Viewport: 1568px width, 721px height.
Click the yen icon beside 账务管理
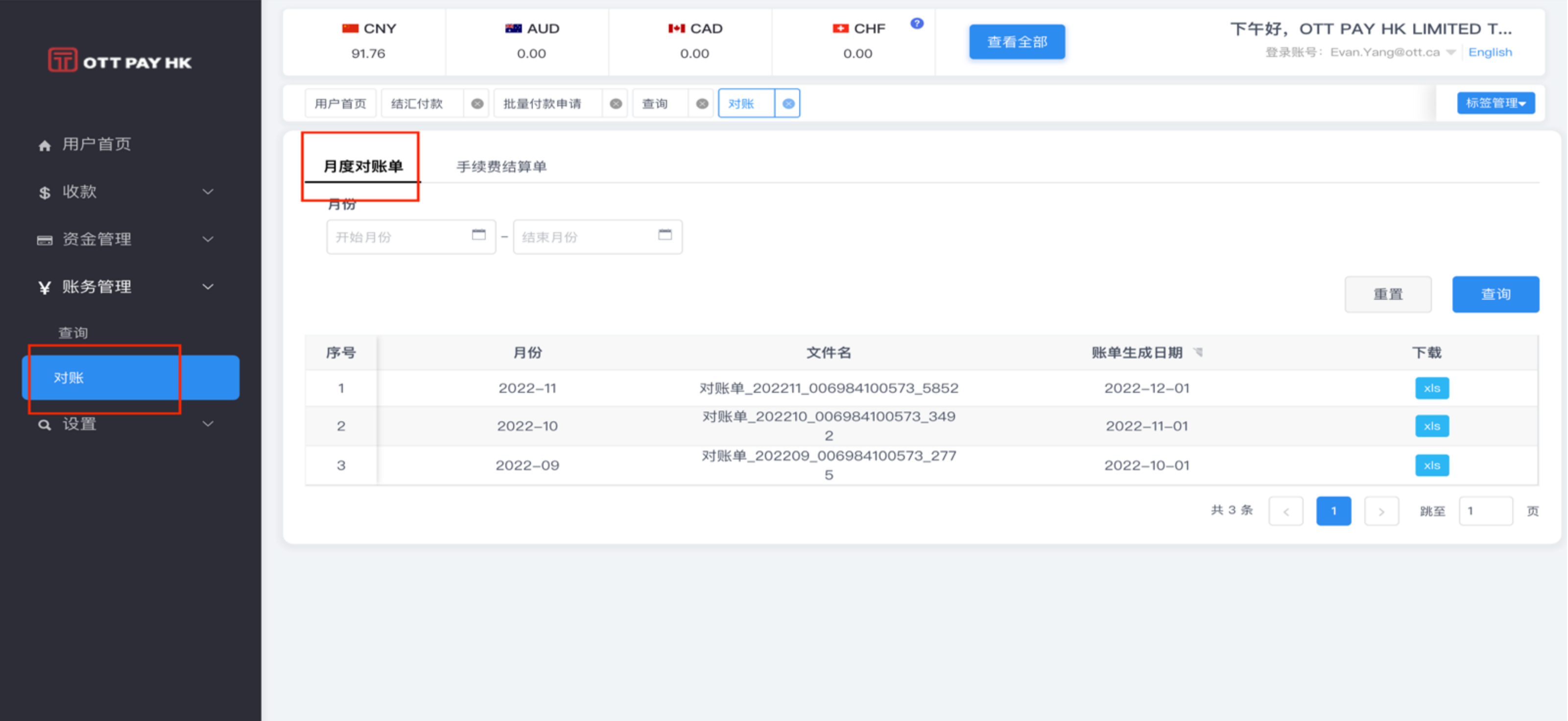coord(45,288)
